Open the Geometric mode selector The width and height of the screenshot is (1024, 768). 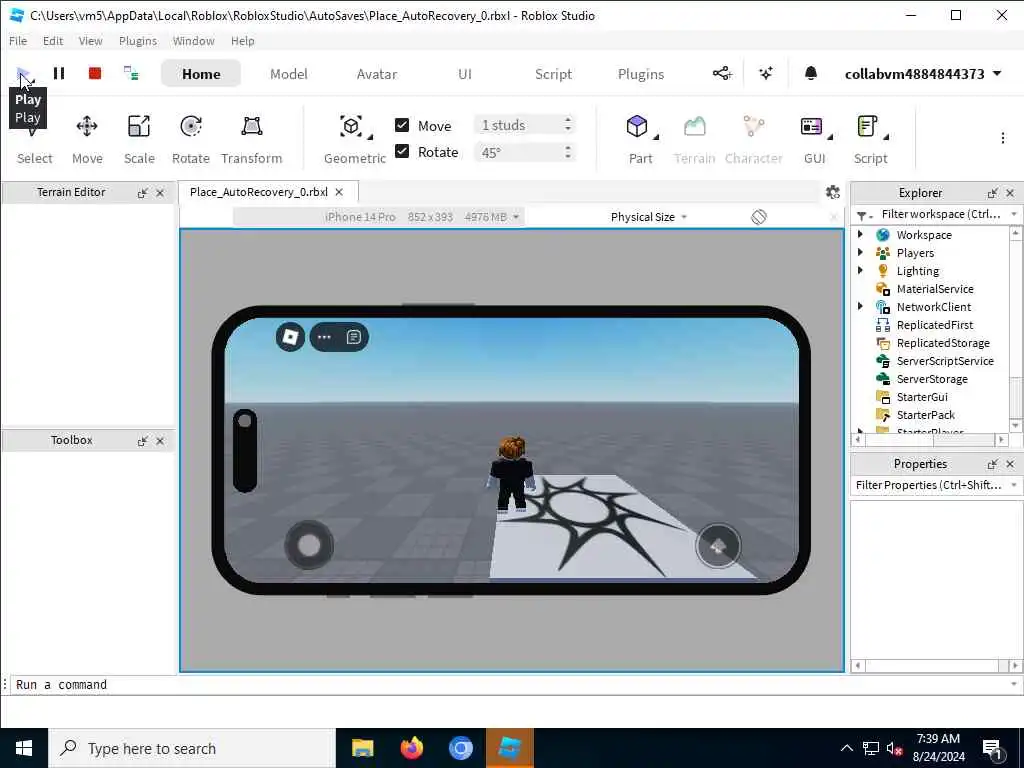(x=355, y=139)
